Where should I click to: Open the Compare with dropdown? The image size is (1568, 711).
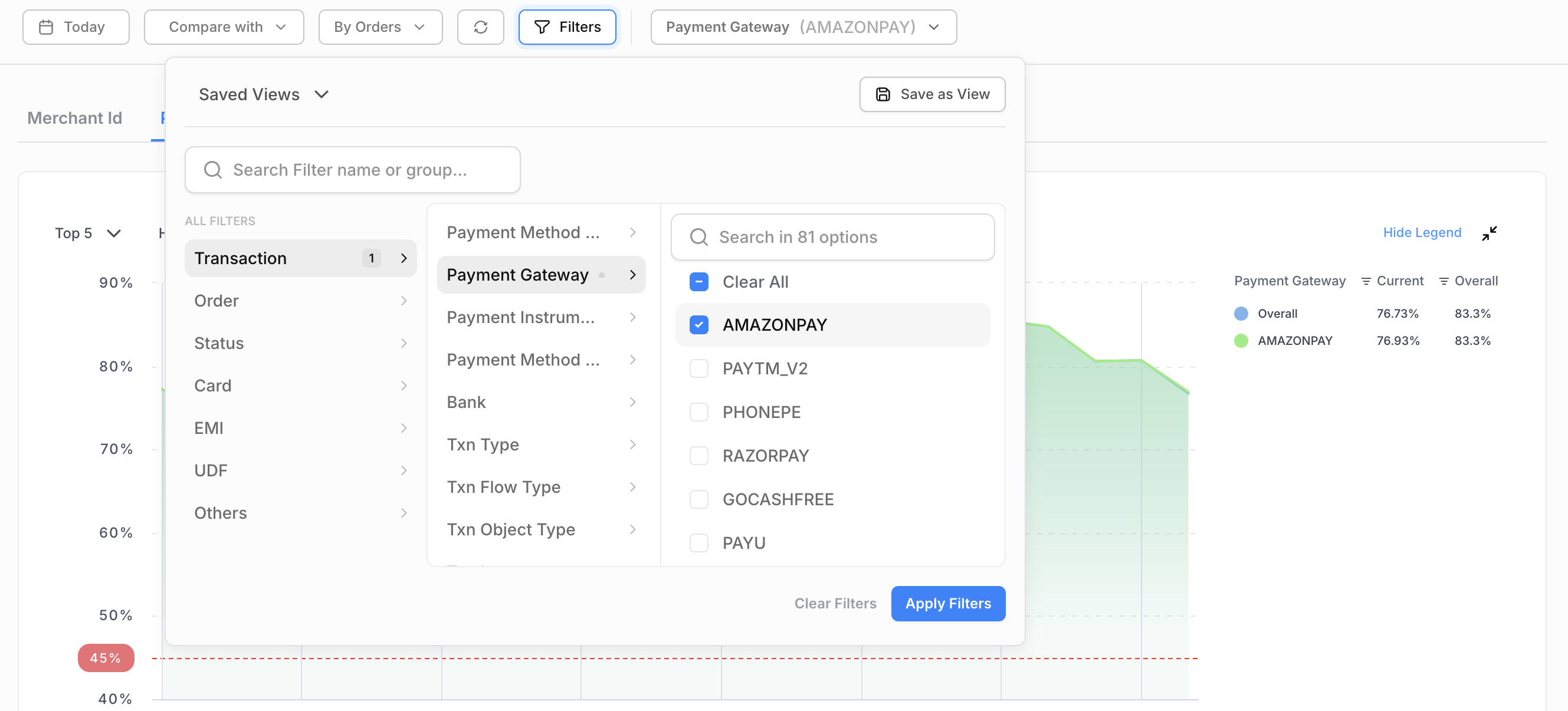click(x=224, y=27)
